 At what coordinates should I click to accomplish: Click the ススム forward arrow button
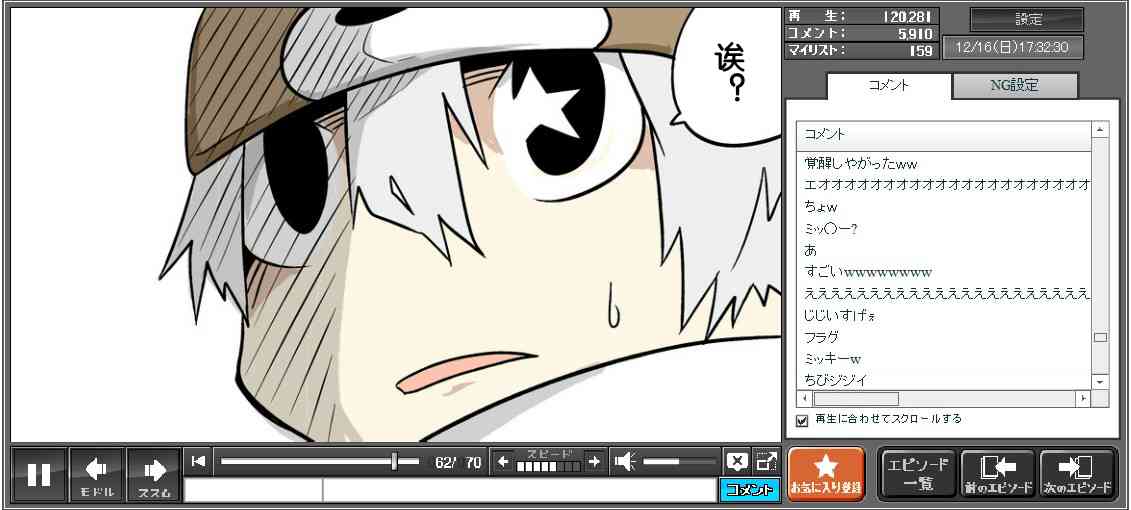(154, 474)
